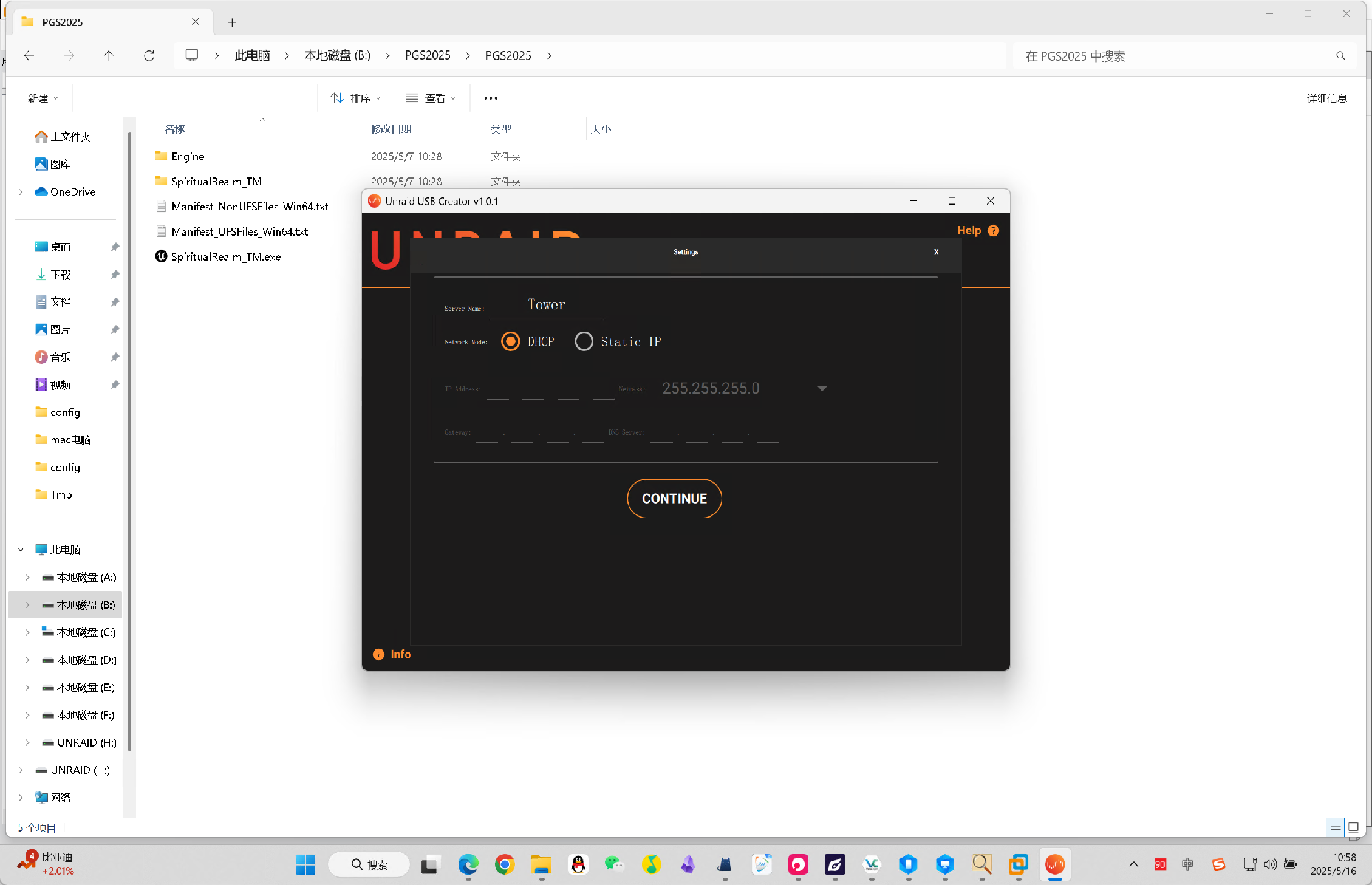Select Static IP network mode

point(584,341)
